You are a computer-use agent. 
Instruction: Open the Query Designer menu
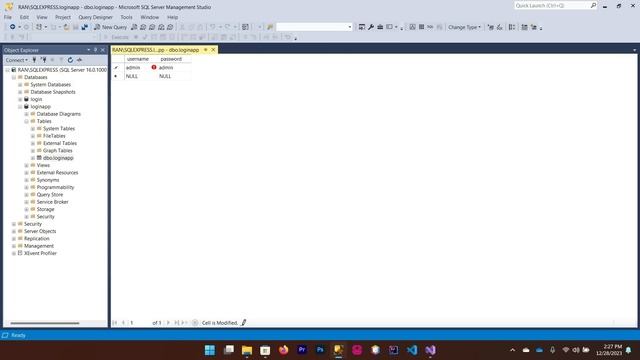coord(95,17)
